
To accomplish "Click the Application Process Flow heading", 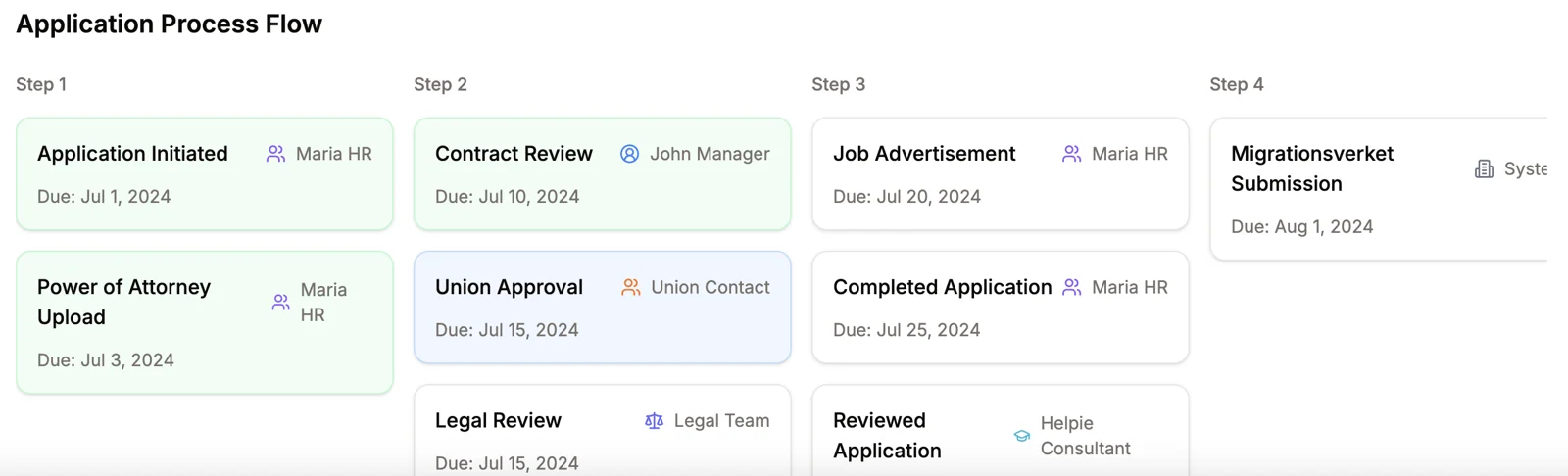I will 169,24.
